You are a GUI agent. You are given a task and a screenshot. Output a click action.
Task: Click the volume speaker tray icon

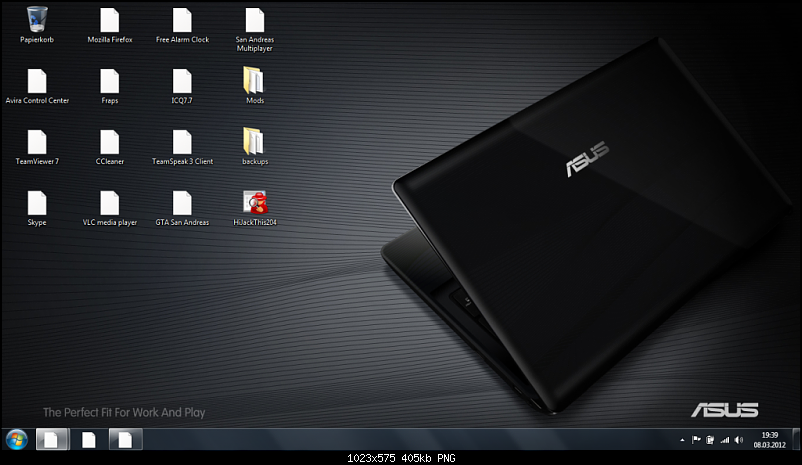pos(739,440)
